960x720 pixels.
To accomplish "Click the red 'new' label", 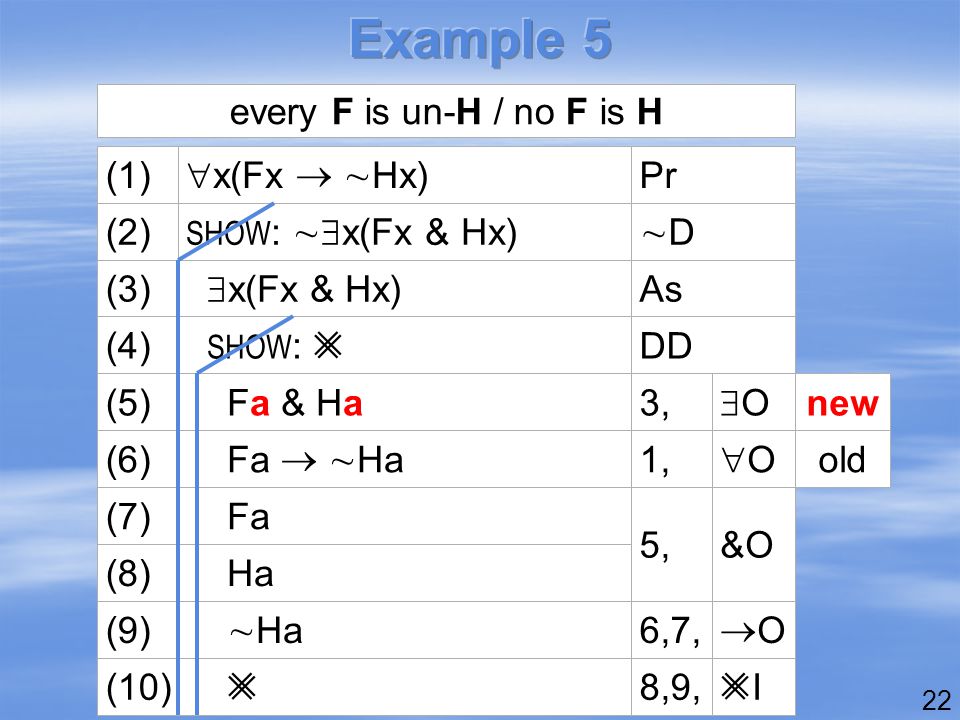I will [842, 404].
